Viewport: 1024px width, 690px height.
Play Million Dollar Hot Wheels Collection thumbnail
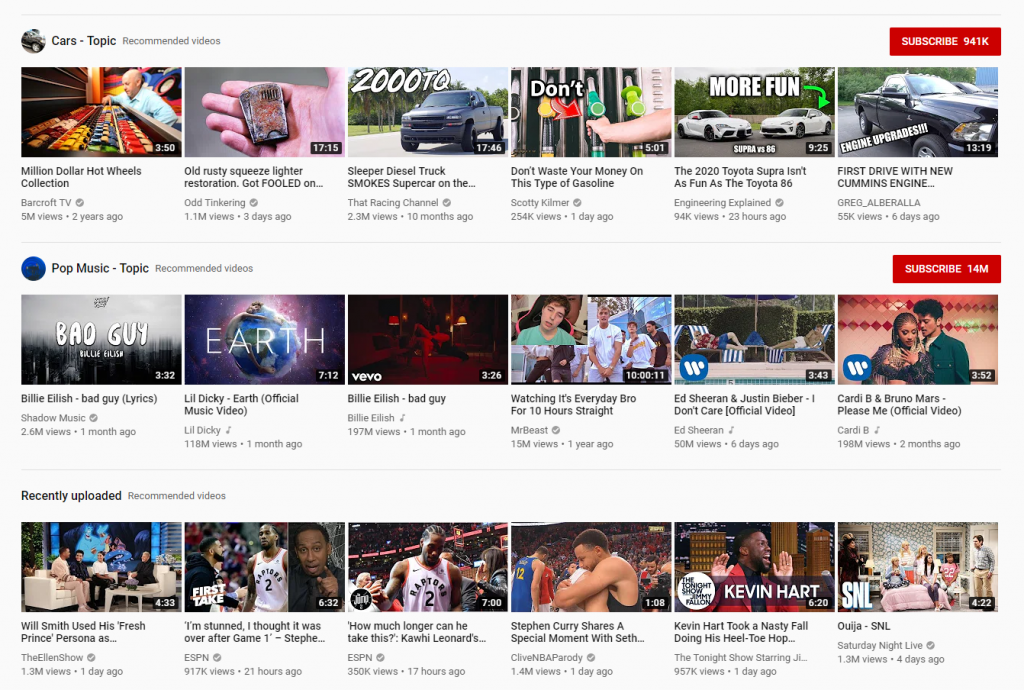101,112
